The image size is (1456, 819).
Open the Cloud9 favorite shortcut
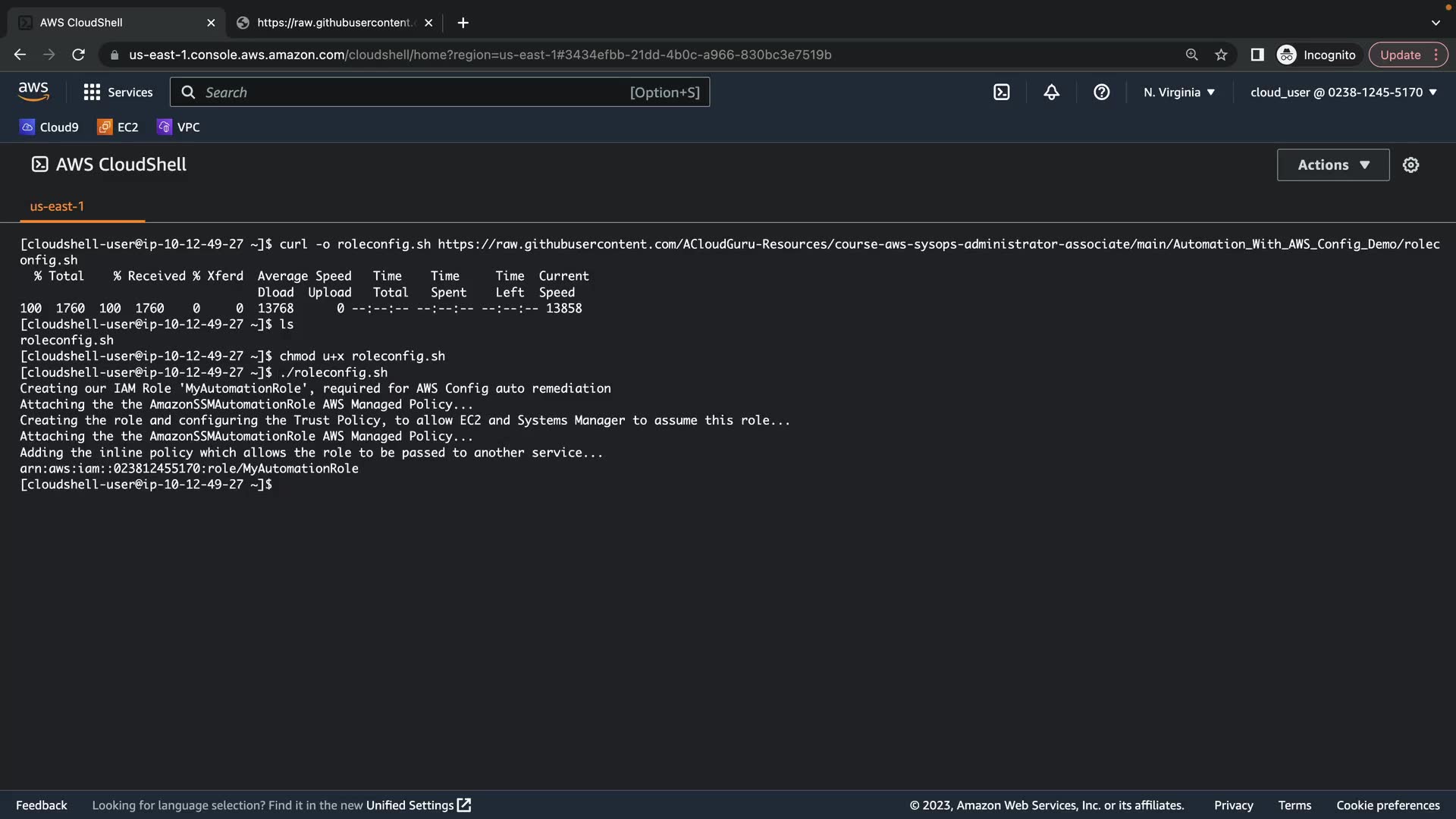pyautogui.click(x=49, y=127)
